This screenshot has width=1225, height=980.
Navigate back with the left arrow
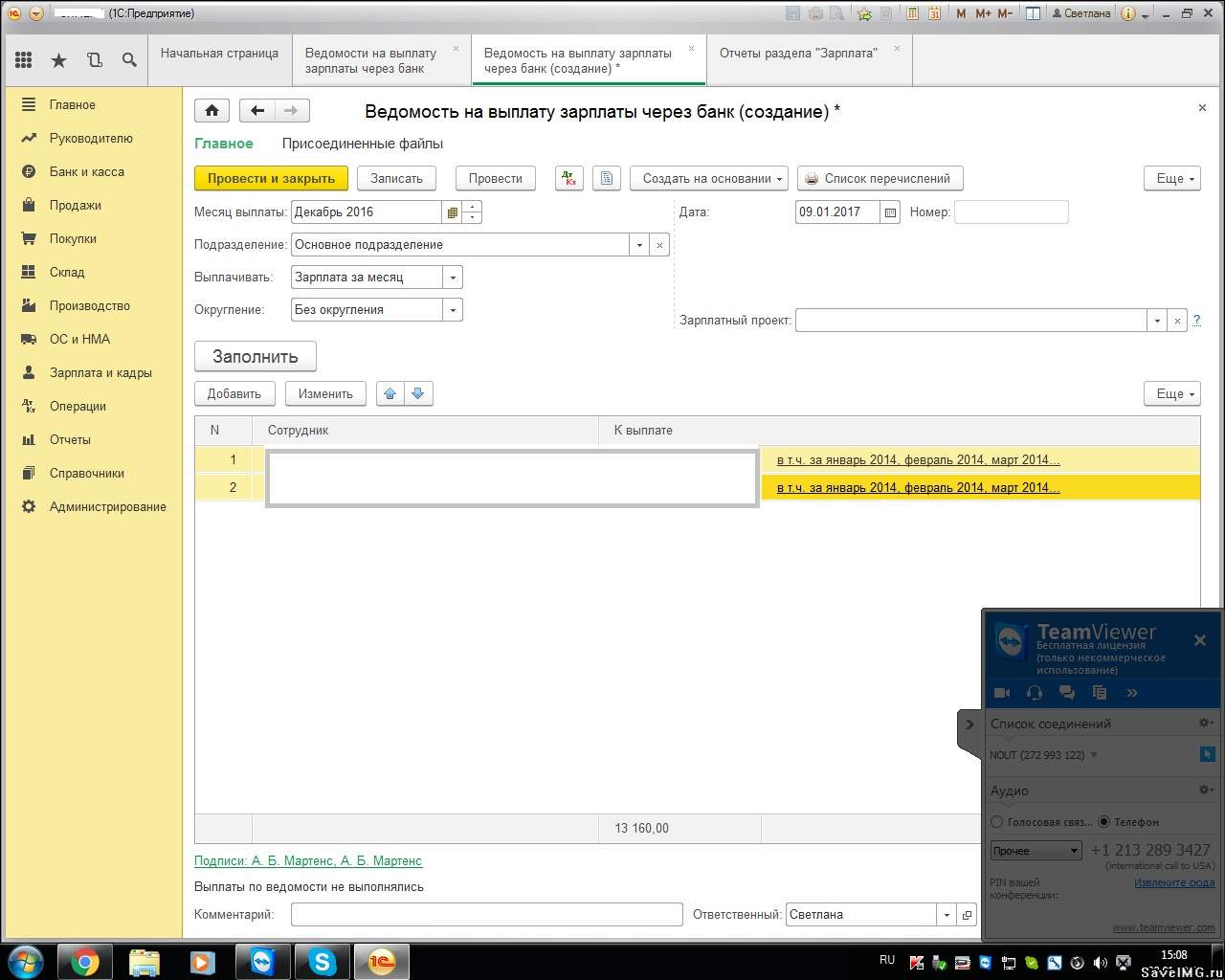click(x=256, y=111)
